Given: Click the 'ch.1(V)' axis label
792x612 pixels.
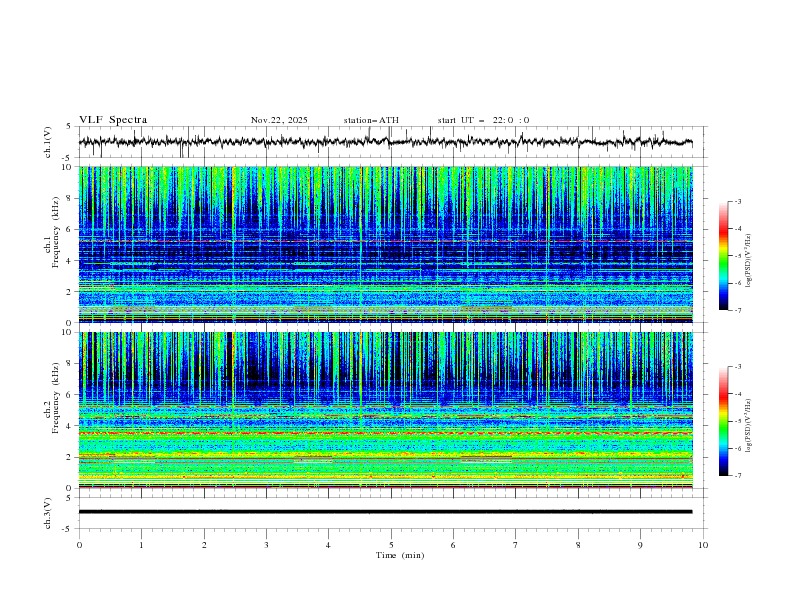Looking at the screenshot, I should pos(48,142).
